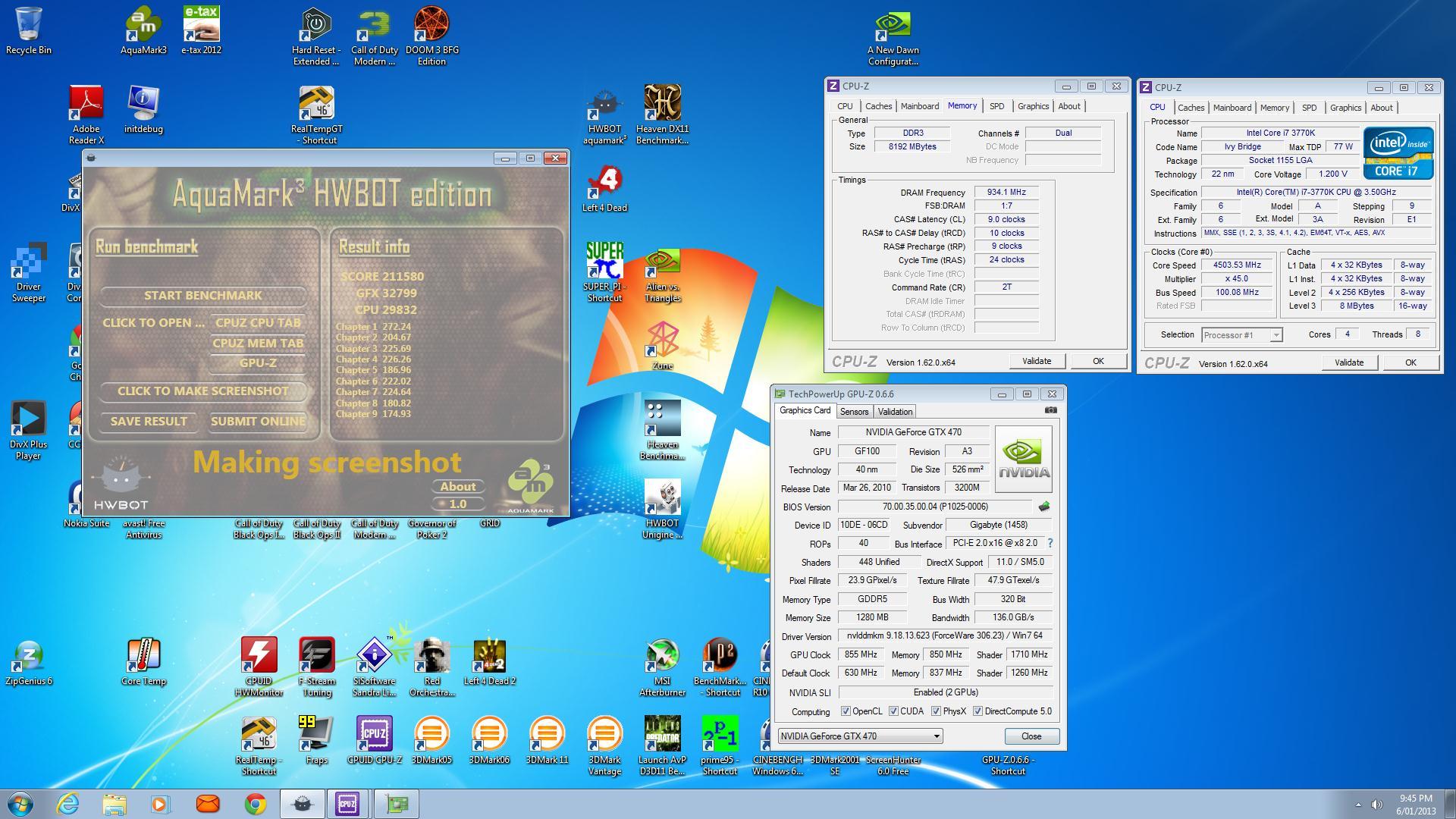Toggle DirectCompute 5.0 checkbox

tap(977, 711)
